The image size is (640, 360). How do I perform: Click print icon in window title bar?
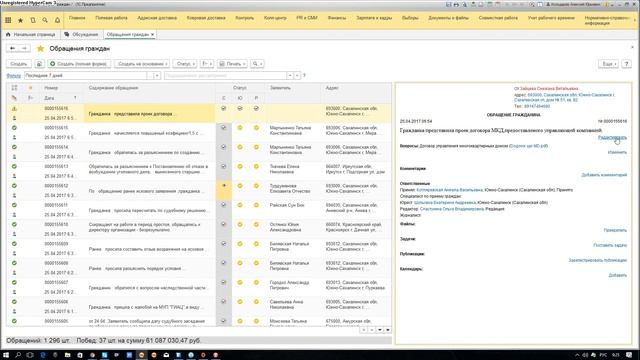pyautogui.click(x=456, y=4)
